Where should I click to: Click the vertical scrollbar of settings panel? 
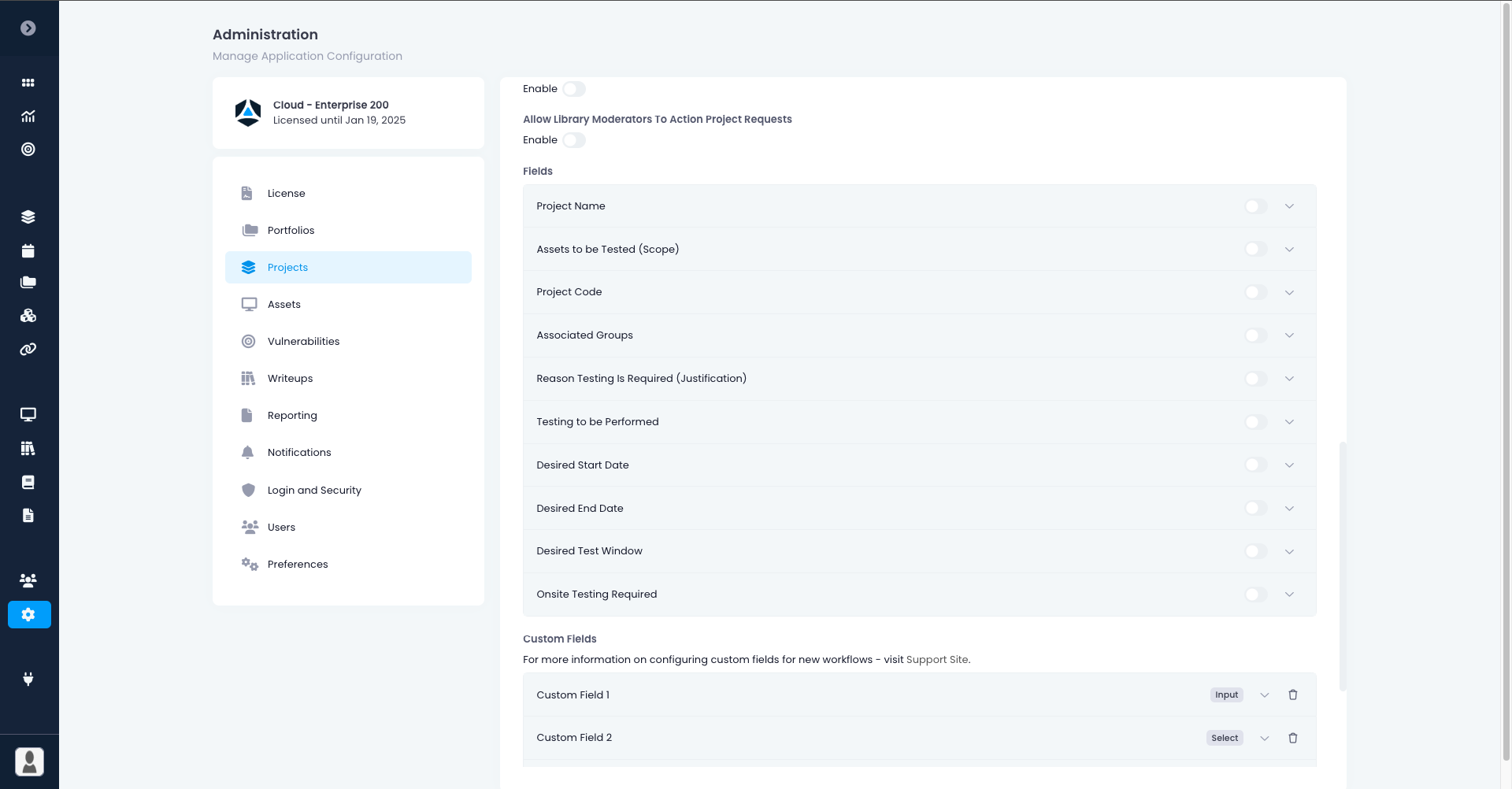1343,565
